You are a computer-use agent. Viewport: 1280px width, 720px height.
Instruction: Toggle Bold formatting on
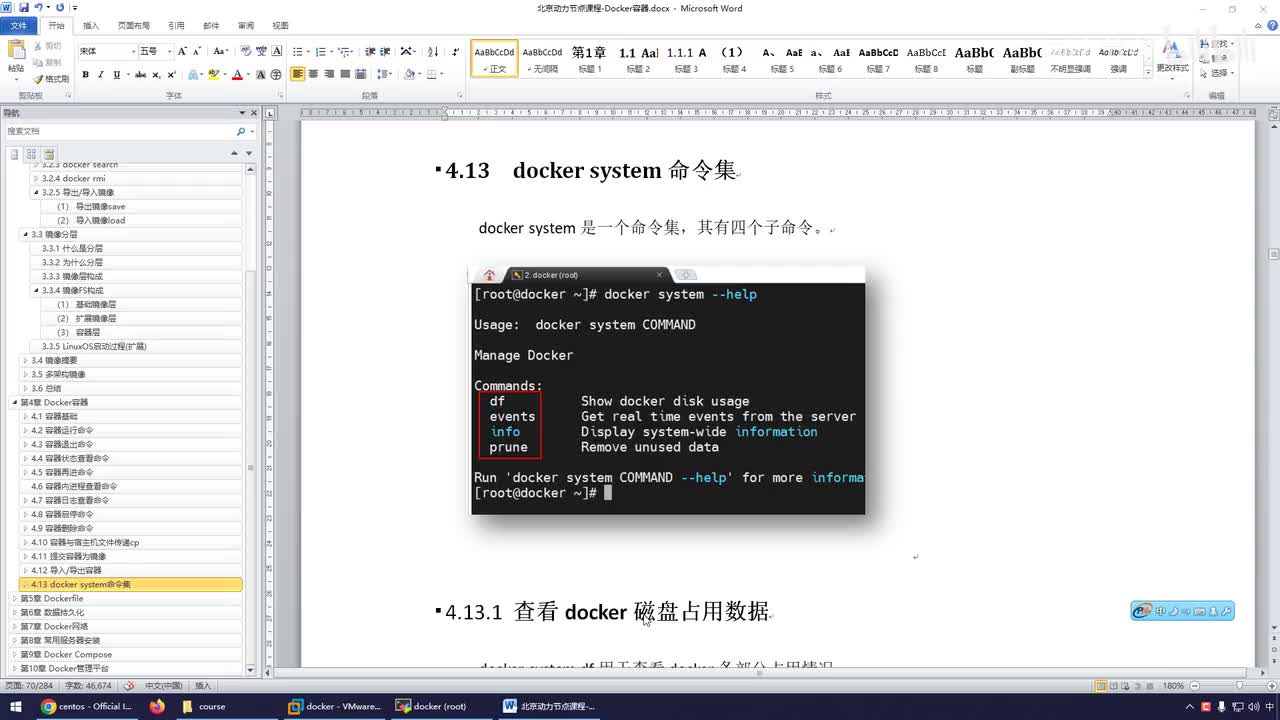click(86, 75)
